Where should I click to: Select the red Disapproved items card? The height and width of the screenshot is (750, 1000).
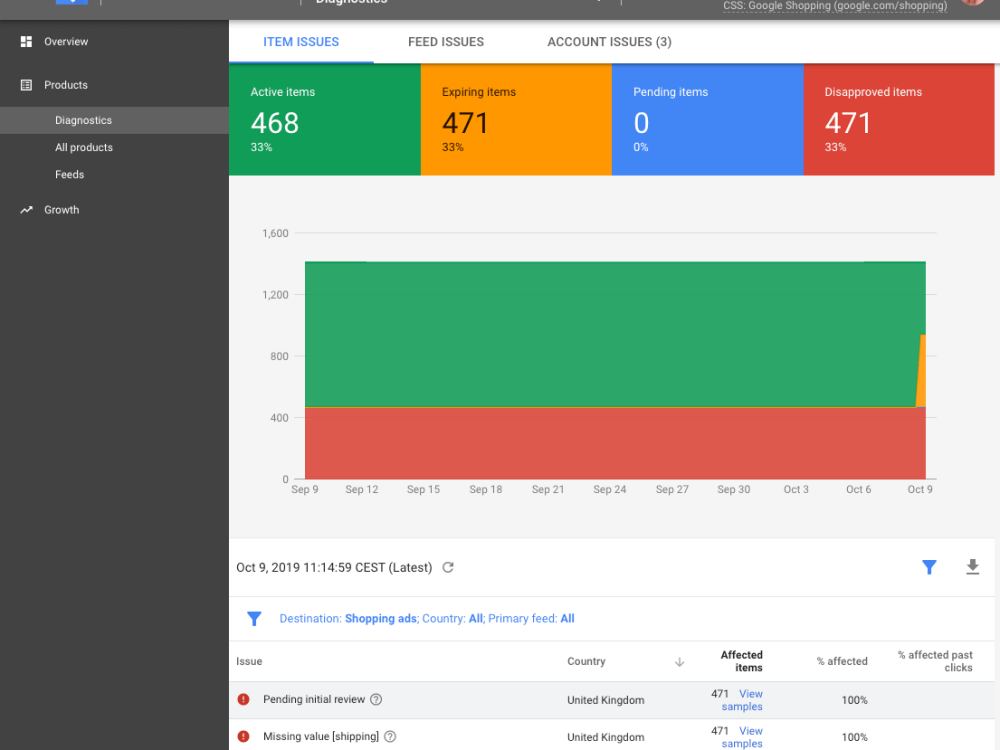click(899, 119)
